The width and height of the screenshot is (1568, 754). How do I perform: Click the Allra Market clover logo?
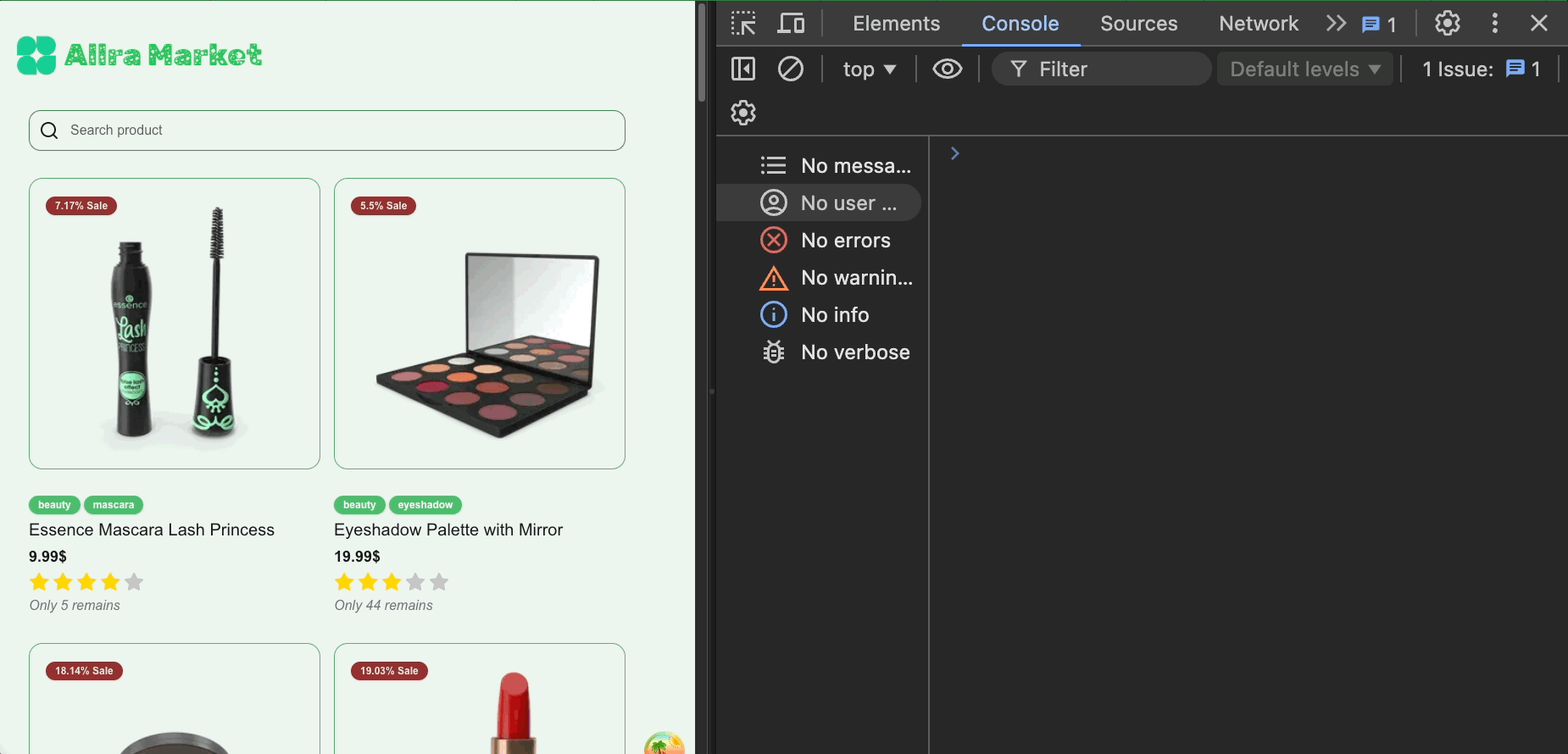tap(36, 55)
